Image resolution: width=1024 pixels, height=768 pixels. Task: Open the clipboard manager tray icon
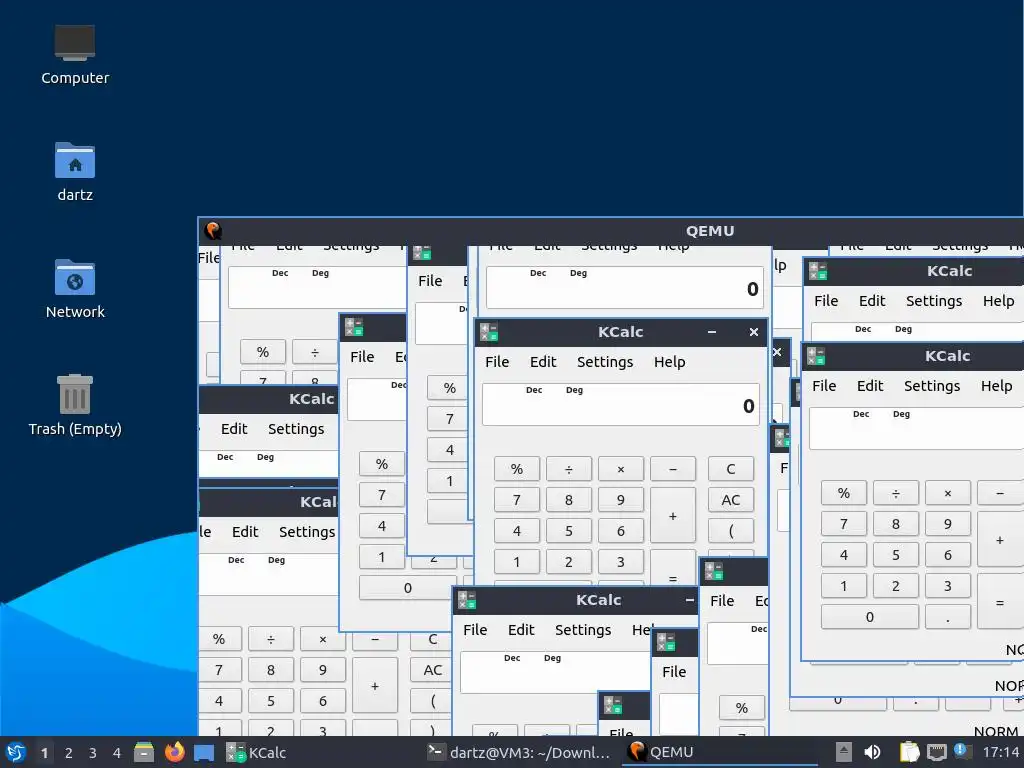coord(910,752)
